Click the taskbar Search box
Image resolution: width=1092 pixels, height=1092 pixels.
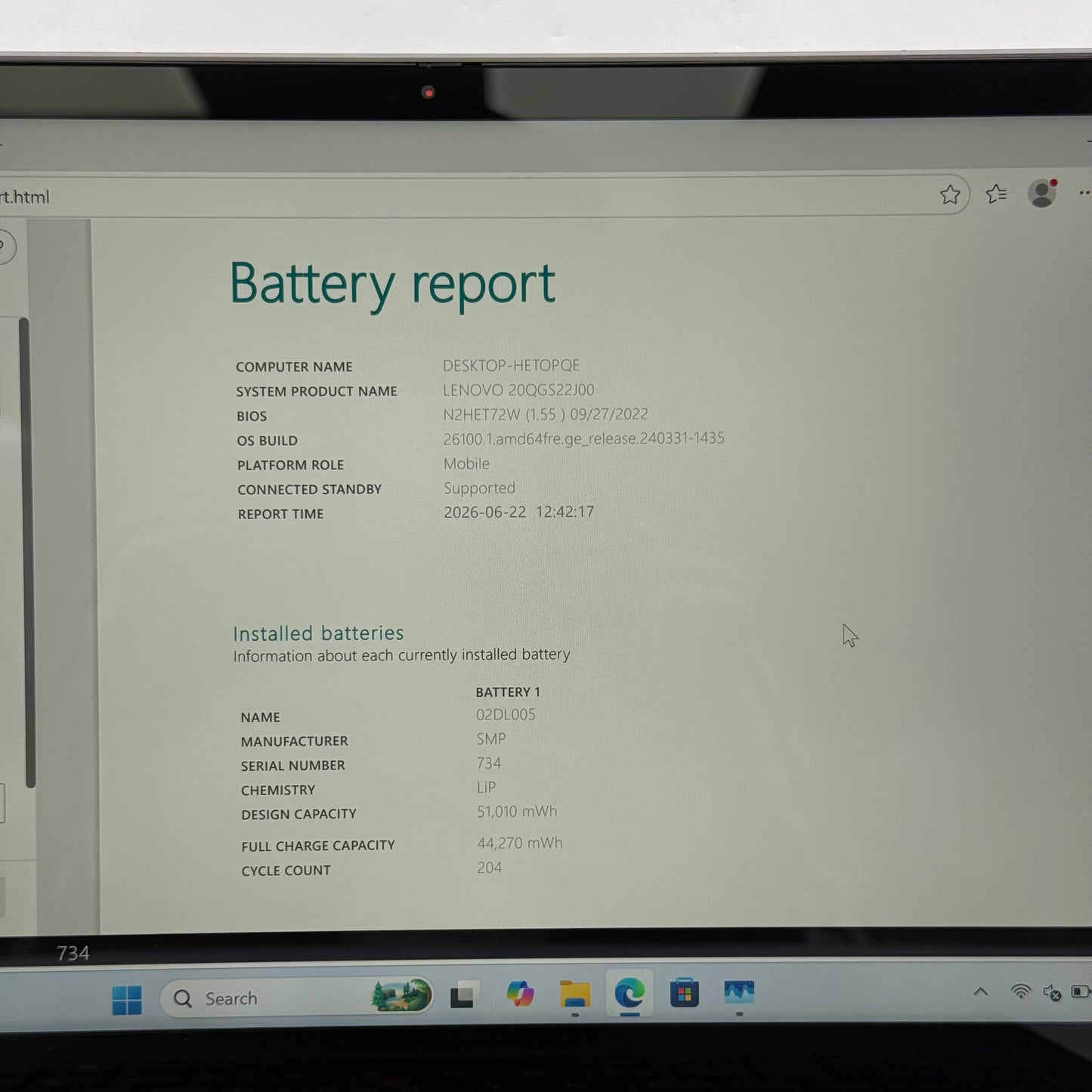[x=296, y=998]
